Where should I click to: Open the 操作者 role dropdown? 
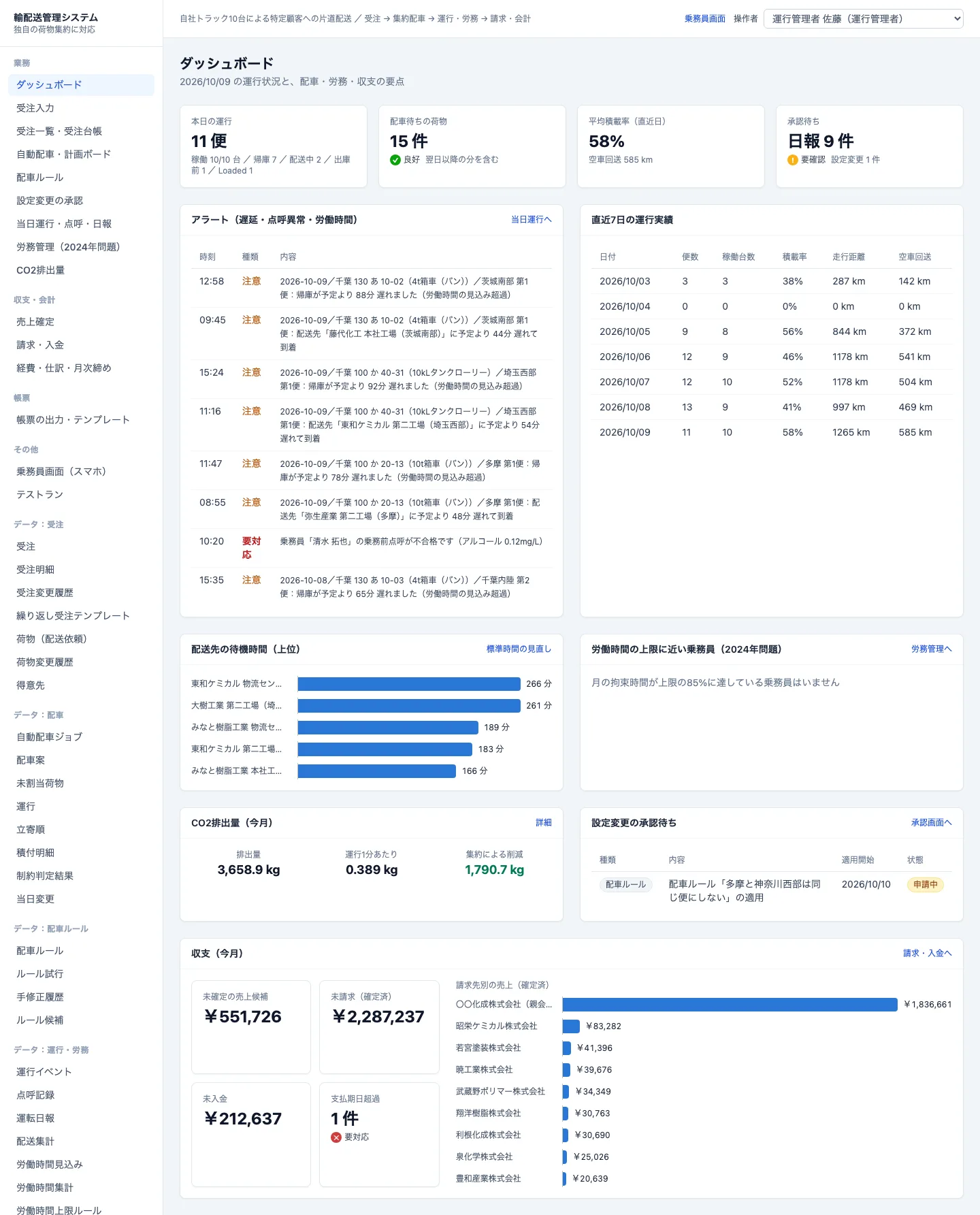tap(864, 18)
